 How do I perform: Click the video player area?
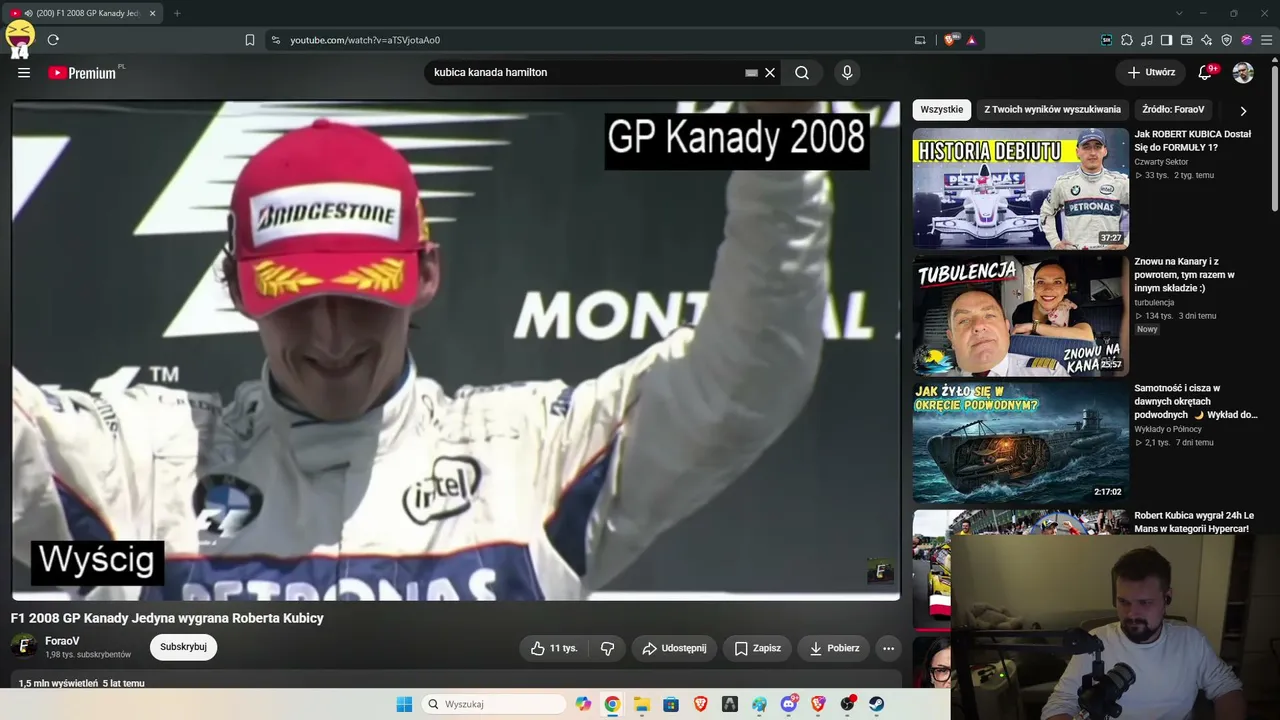[x=456, y=350]
